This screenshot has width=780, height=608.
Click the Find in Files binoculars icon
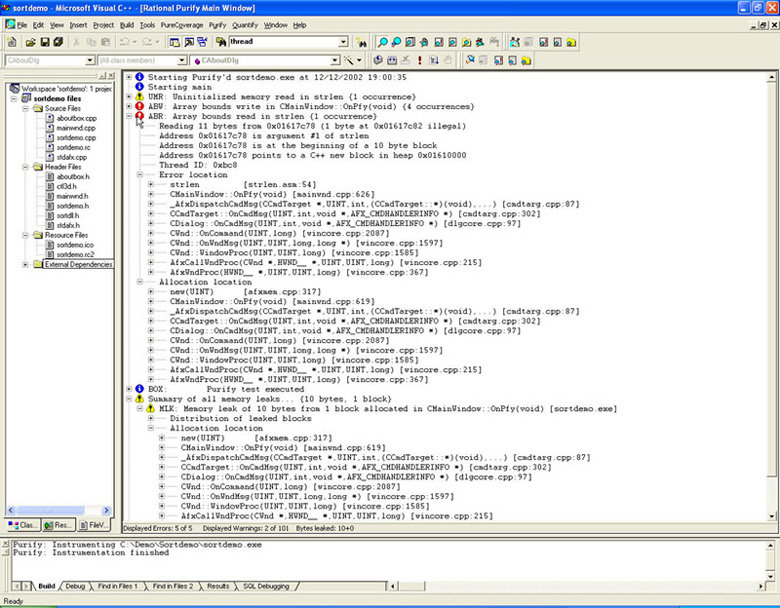pyautogui.click(x=220, y=43)
